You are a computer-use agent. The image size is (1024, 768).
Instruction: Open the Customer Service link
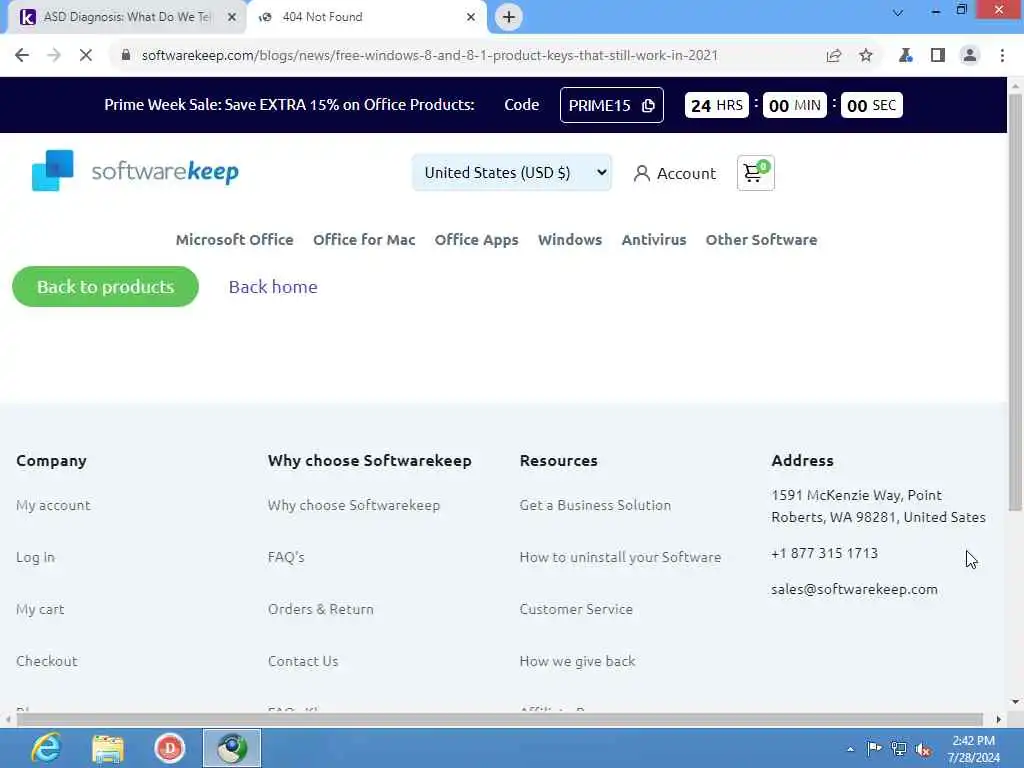(x=576, y=609)
